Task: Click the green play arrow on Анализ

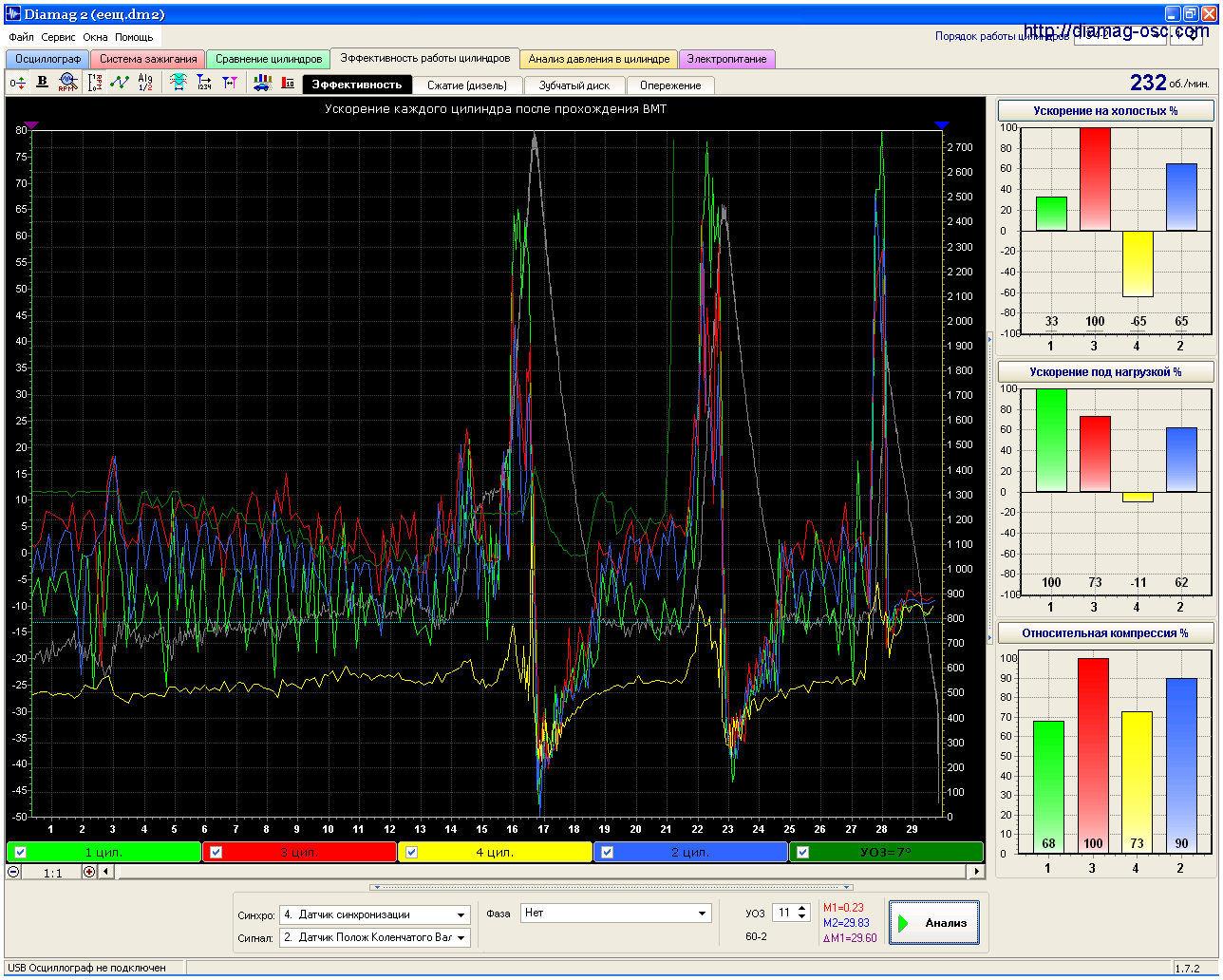Action: tap(904, 923)
